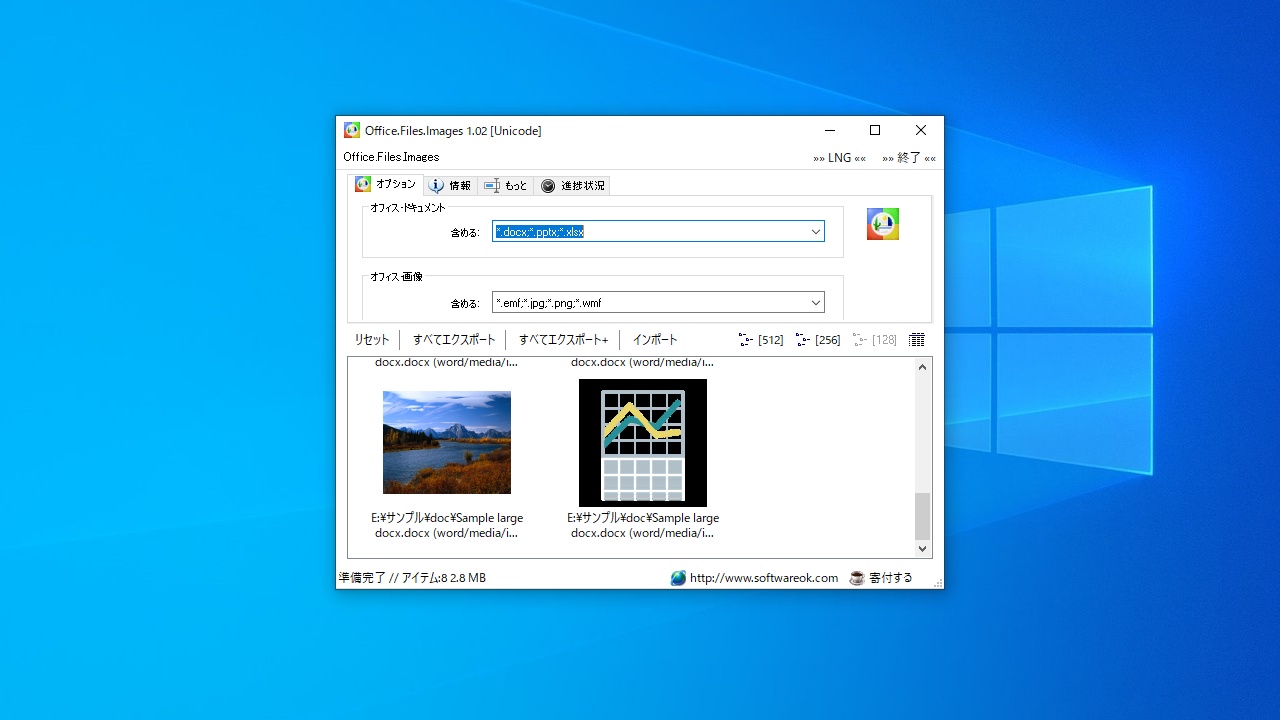Click the 終了 exit menu item
The image size is (1280, 720).
[909, 158]
